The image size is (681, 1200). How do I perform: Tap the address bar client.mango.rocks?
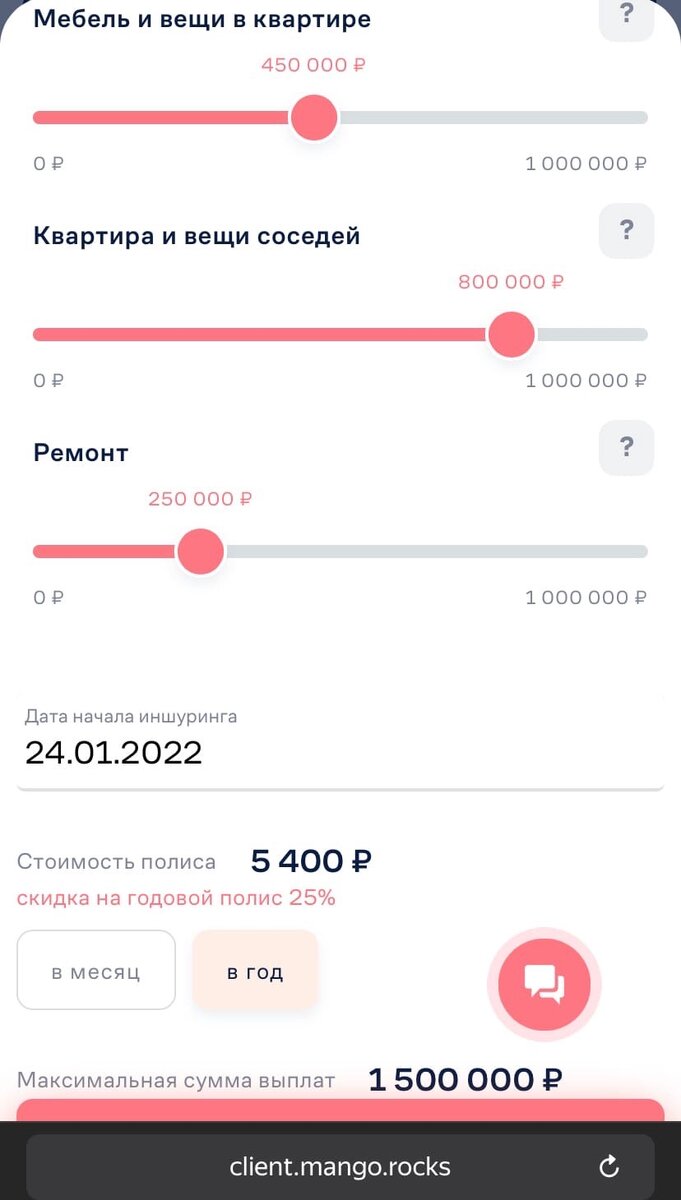coord(340,1165)
